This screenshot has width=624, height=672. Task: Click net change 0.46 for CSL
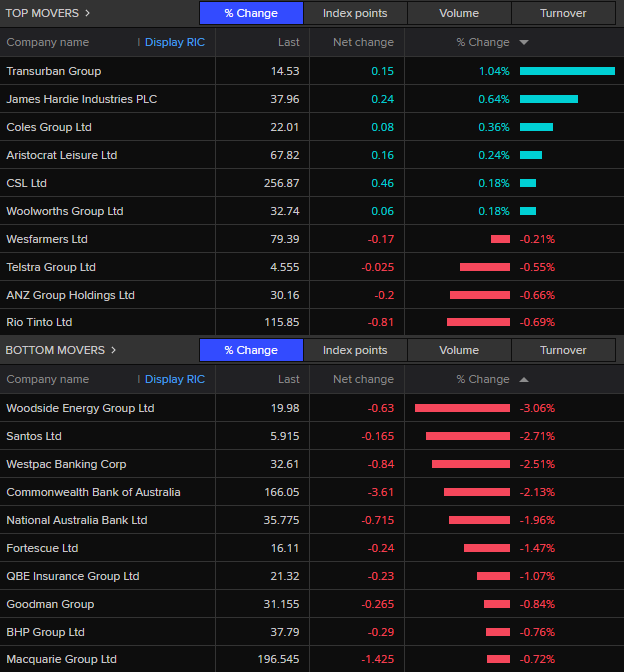[382, 183]
